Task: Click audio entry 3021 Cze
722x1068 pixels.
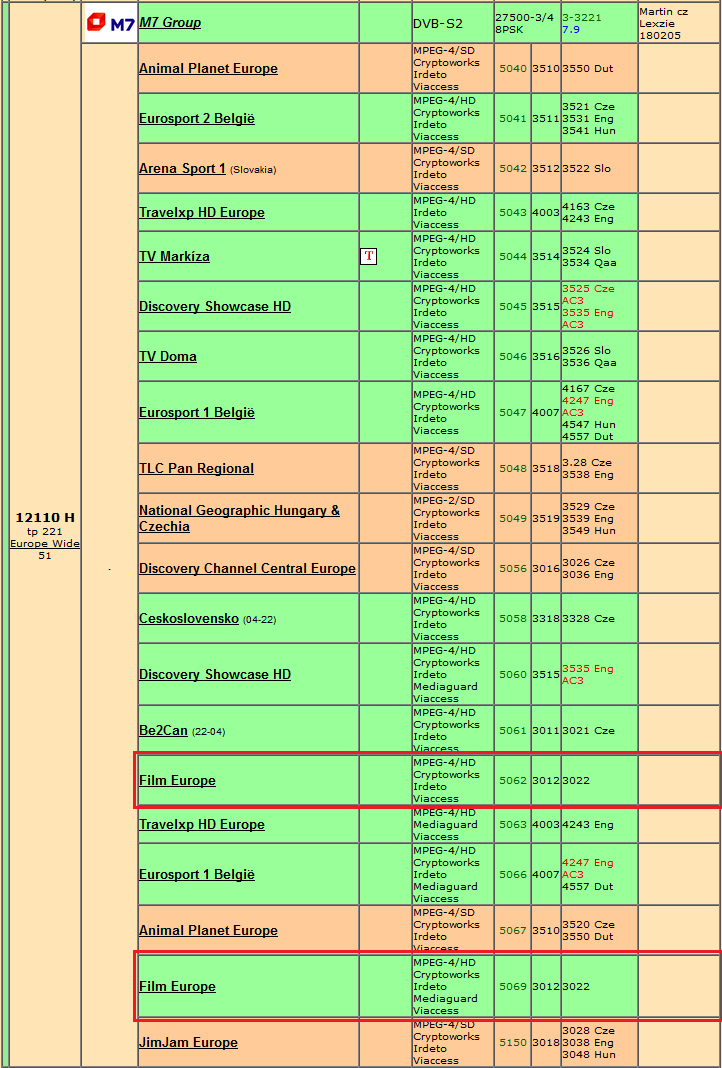Action: [588, 730]
